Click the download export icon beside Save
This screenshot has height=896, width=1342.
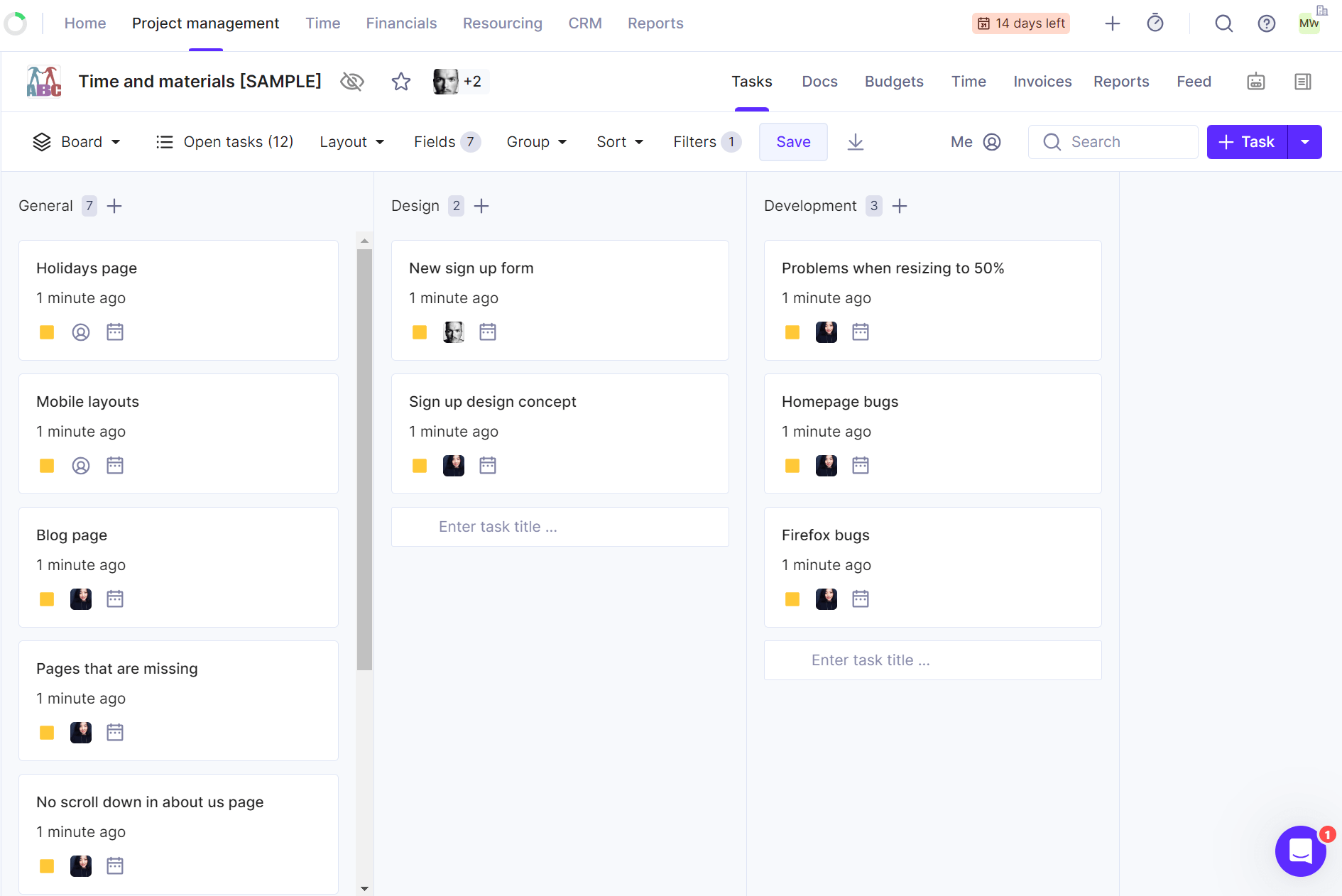point(856,142)
